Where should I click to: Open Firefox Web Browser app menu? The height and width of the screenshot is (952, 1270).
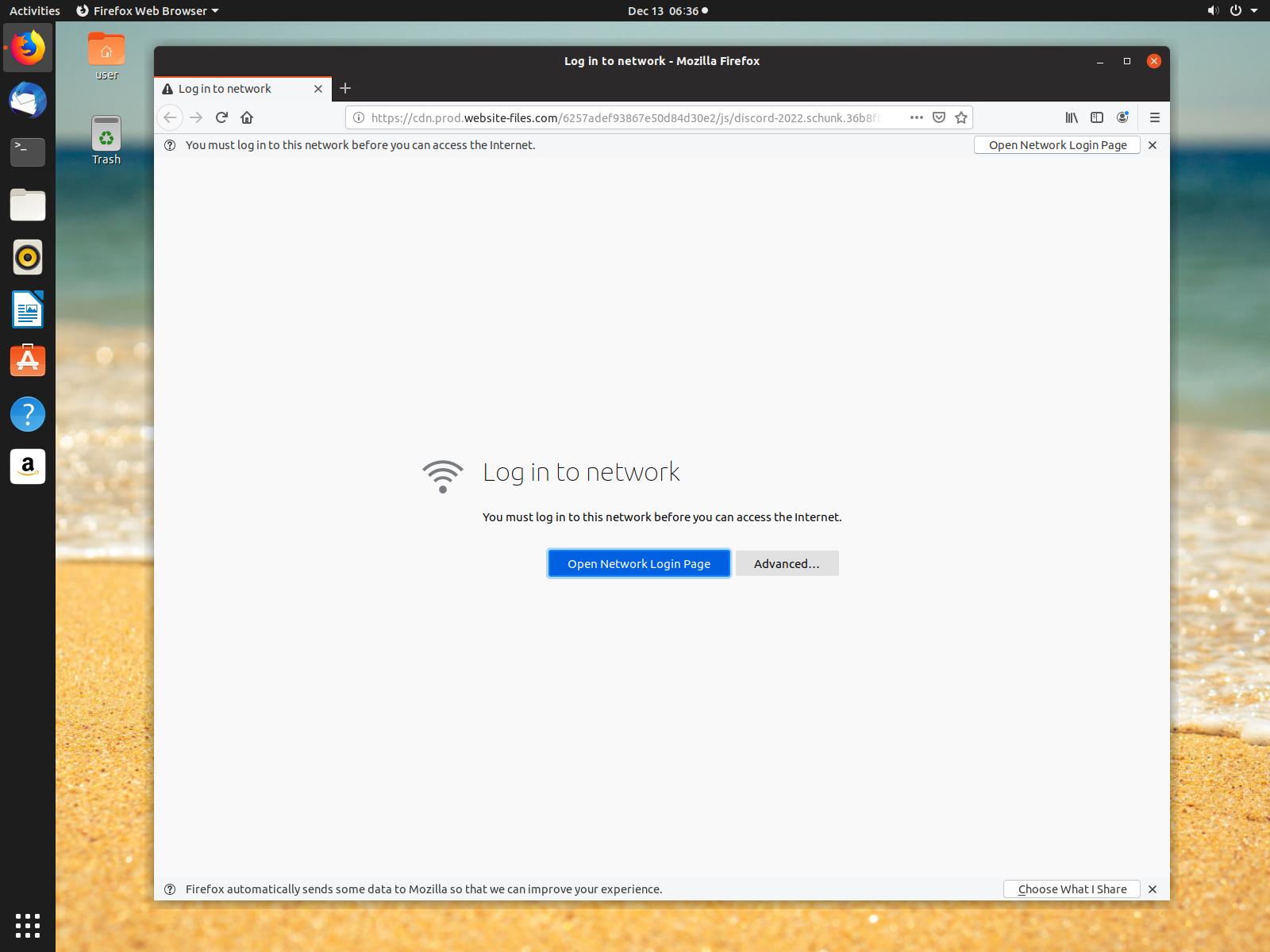148,11
